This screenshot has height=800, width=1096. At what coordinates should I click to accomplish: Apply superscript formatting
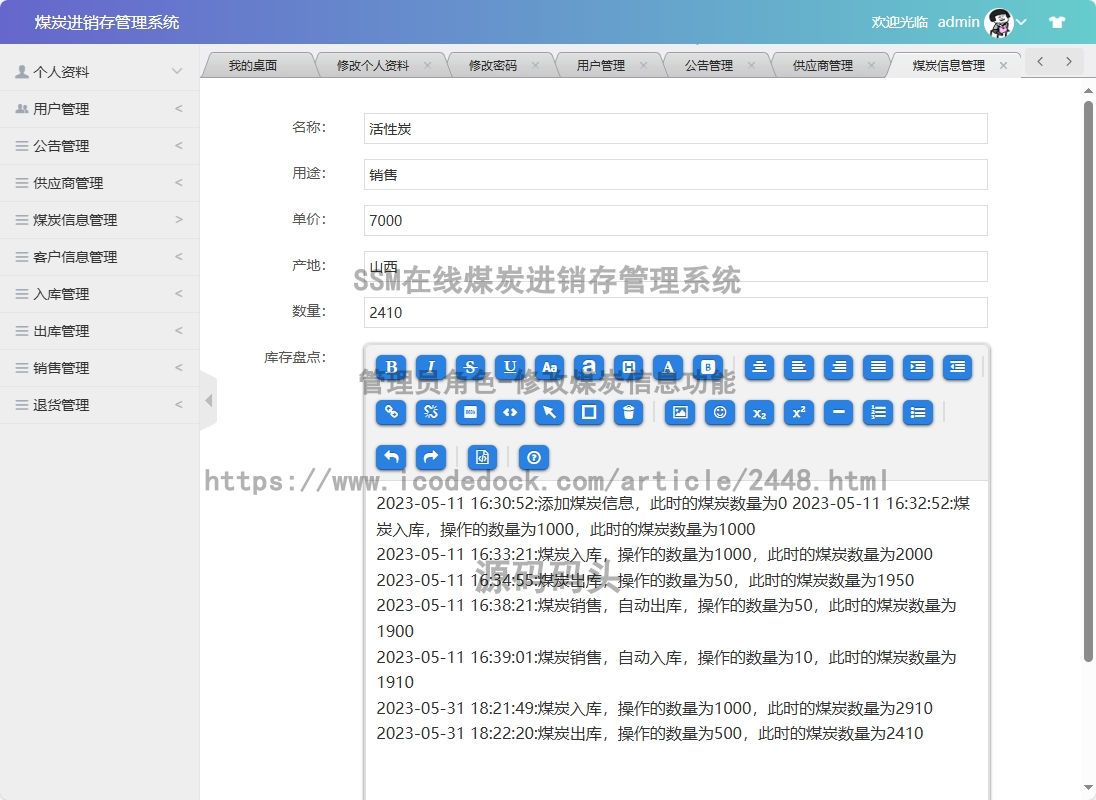799,412
